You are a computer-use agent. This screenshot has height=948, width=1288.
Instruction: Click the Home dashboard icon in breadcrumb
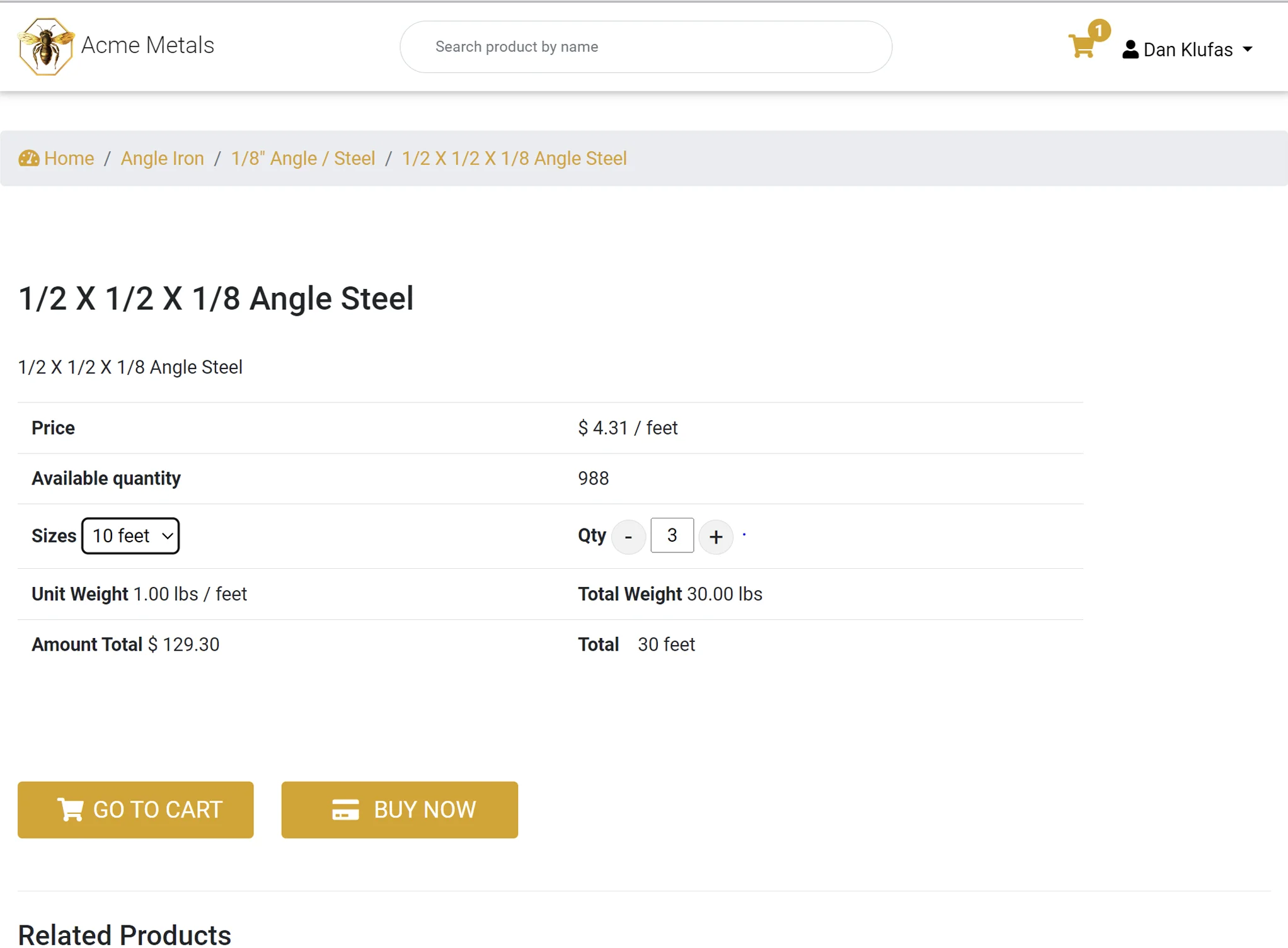(x=28, y=158)
